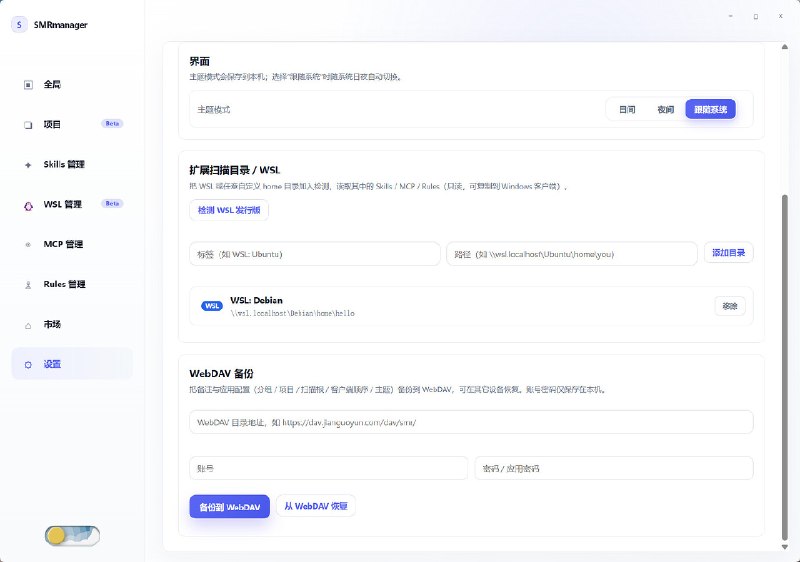Go to WSL 管理
Screen dimensions: 800x562
[72, 205]
